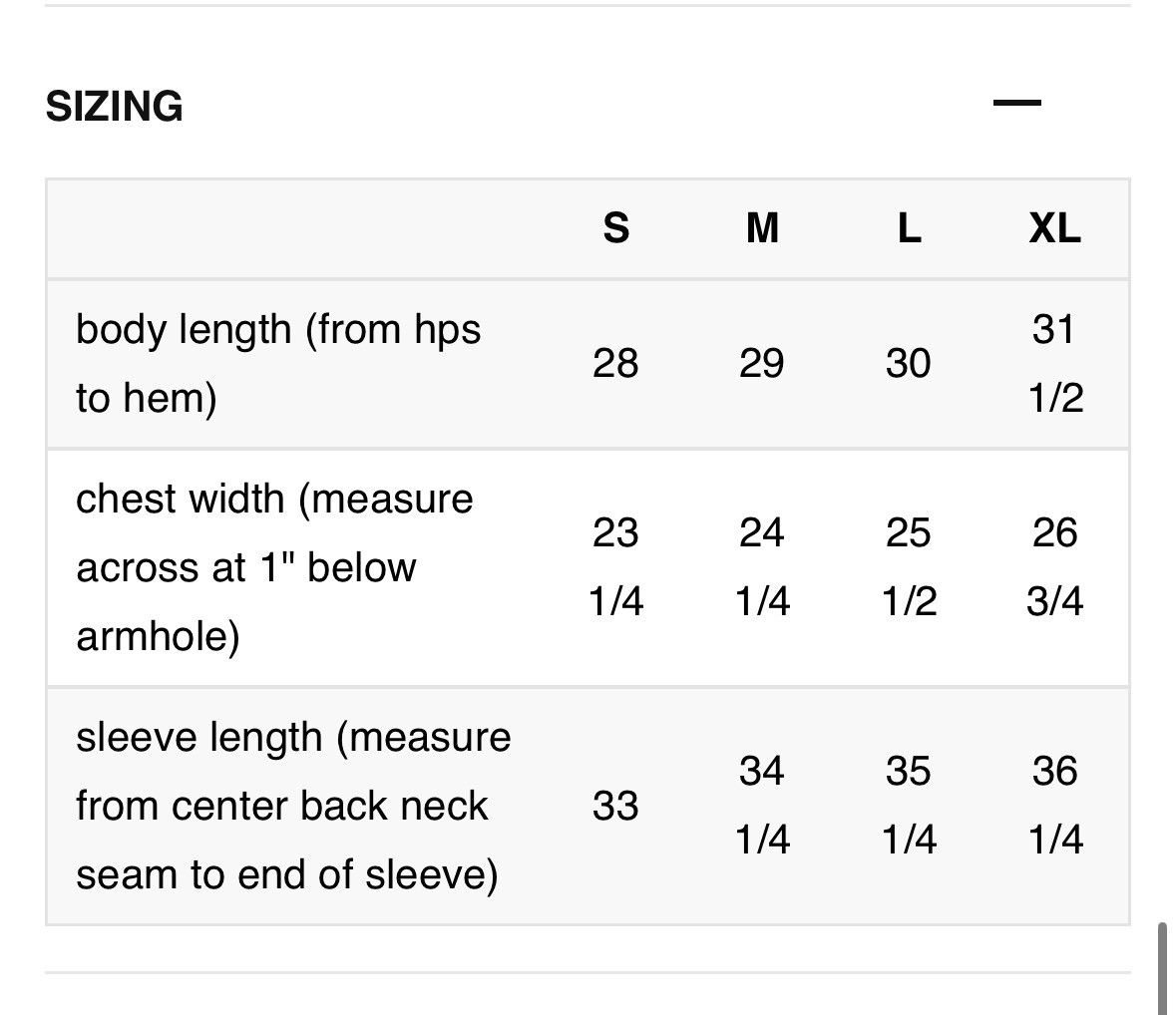
Task: Click body length value 29 for M
Action: [x=762, y=364]
